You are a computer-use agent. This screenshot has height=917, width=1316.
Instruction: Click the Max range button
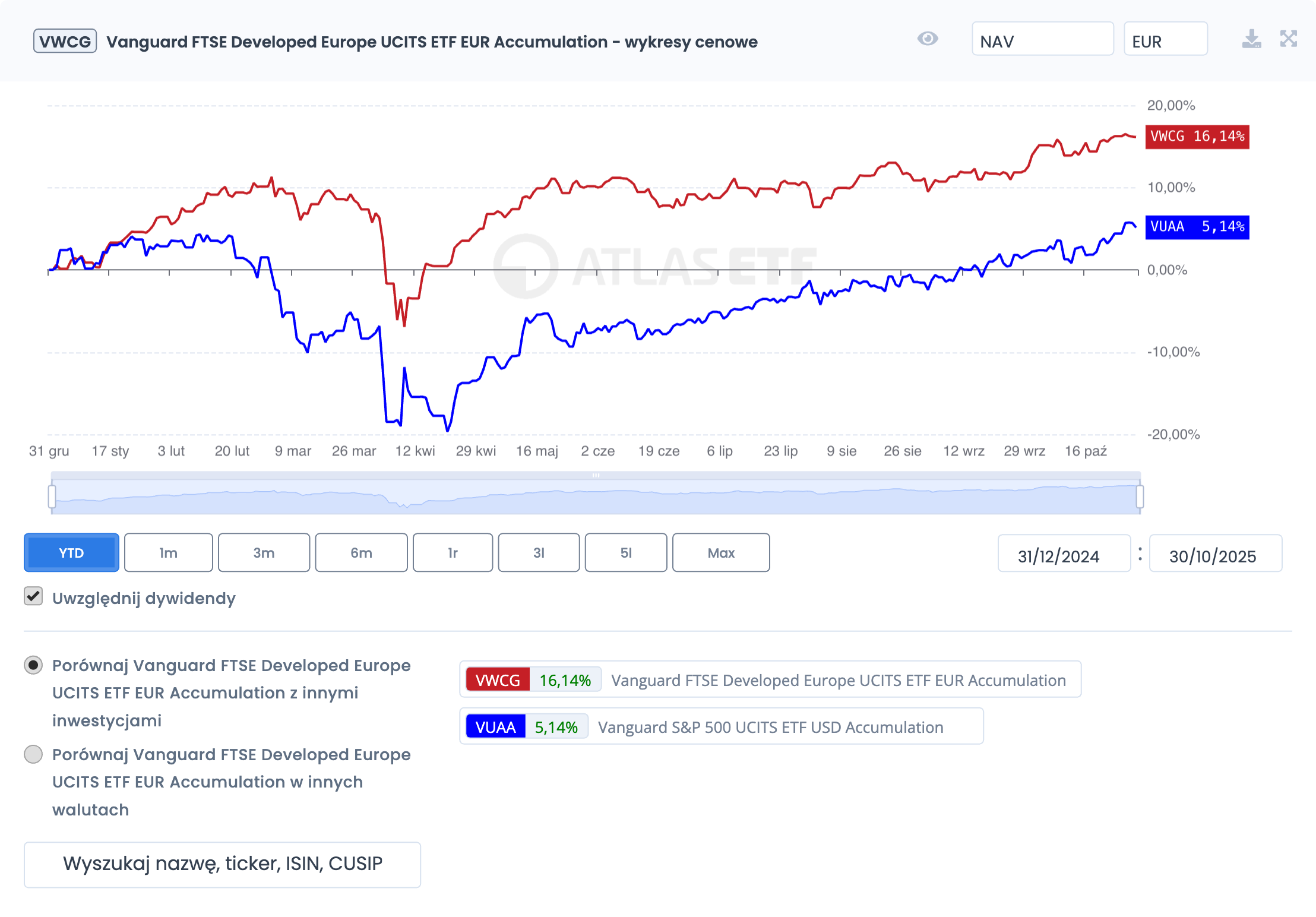[721, 553]
